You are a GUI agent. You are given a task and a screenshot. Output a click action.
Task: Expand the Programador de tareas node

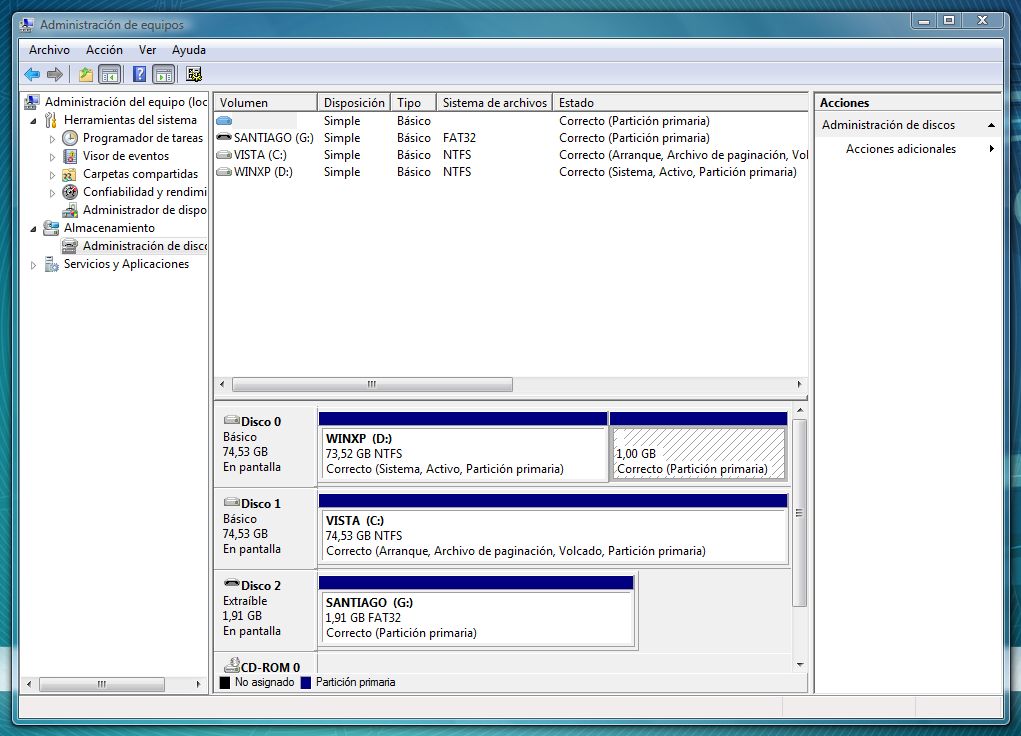[52, 139]
